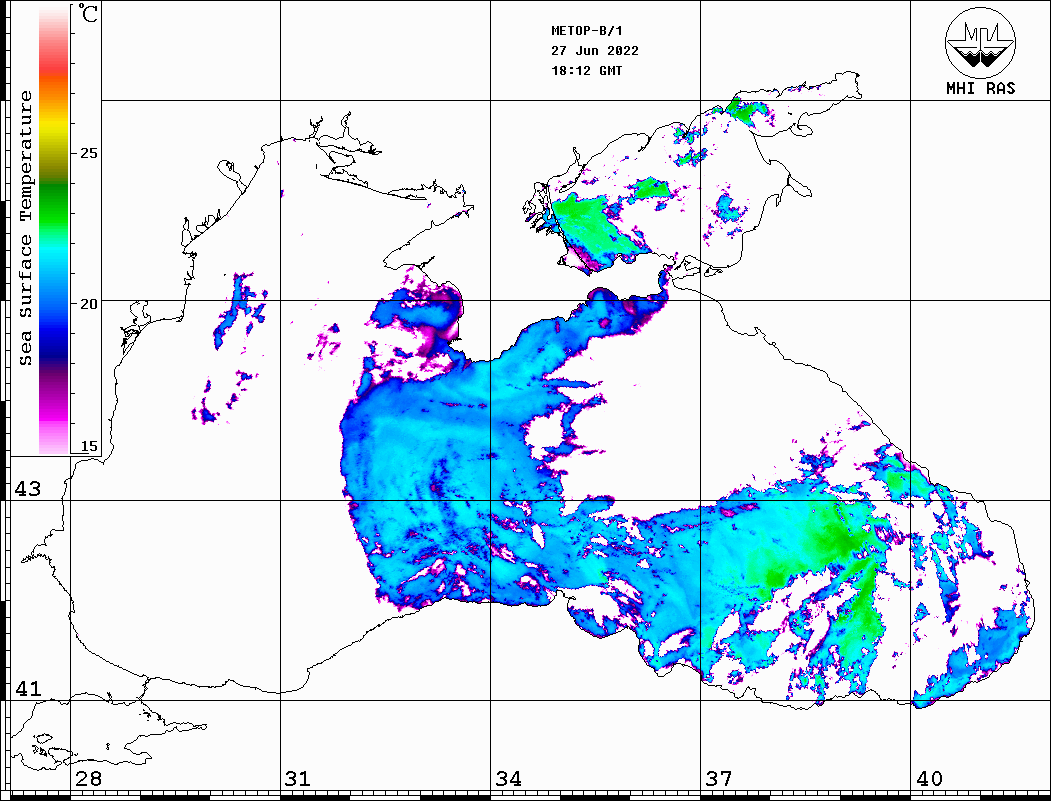Click the °C unit label on the legend
The width and height of the screenshot is (1051, 801).
pyautogui.click(x=87, y=13)
